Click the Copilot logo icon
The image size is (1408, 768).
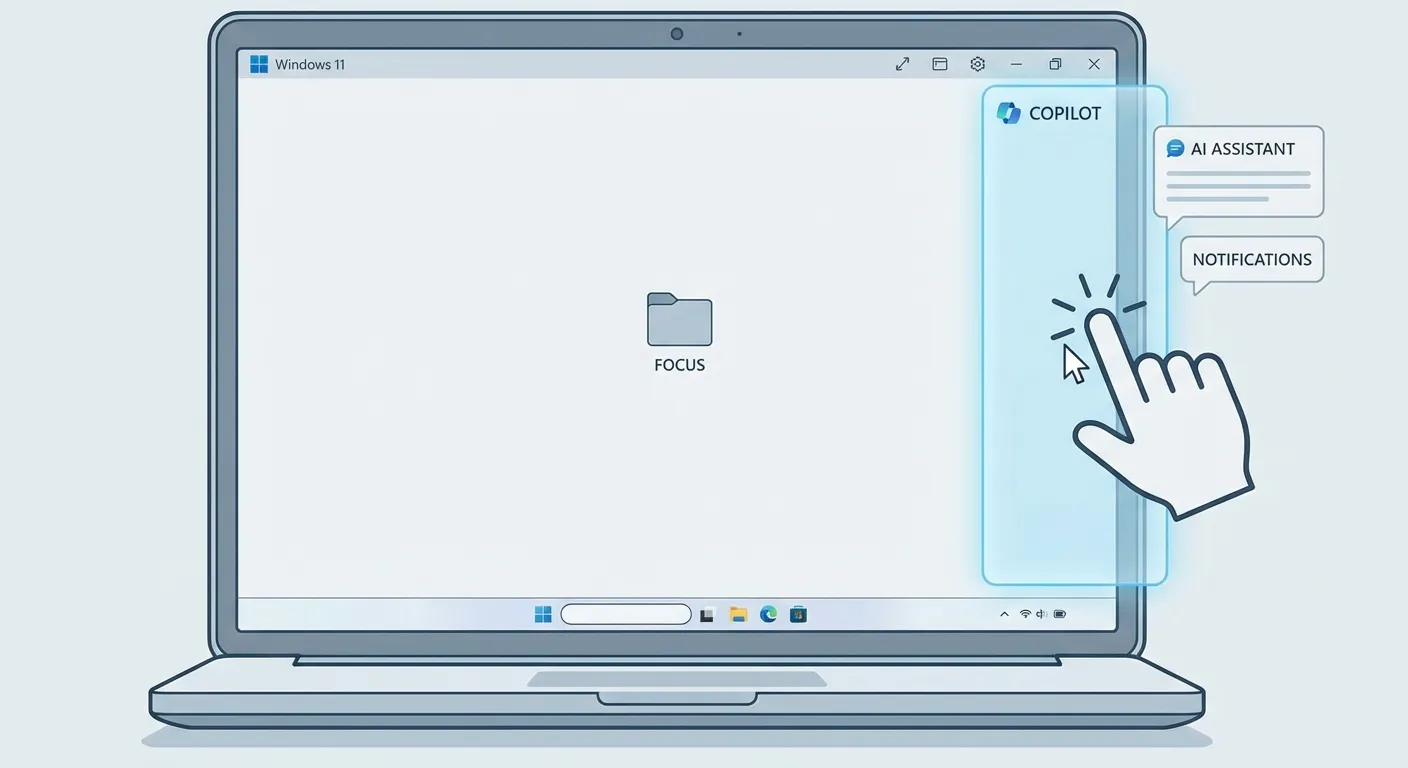pos(1009,113)
